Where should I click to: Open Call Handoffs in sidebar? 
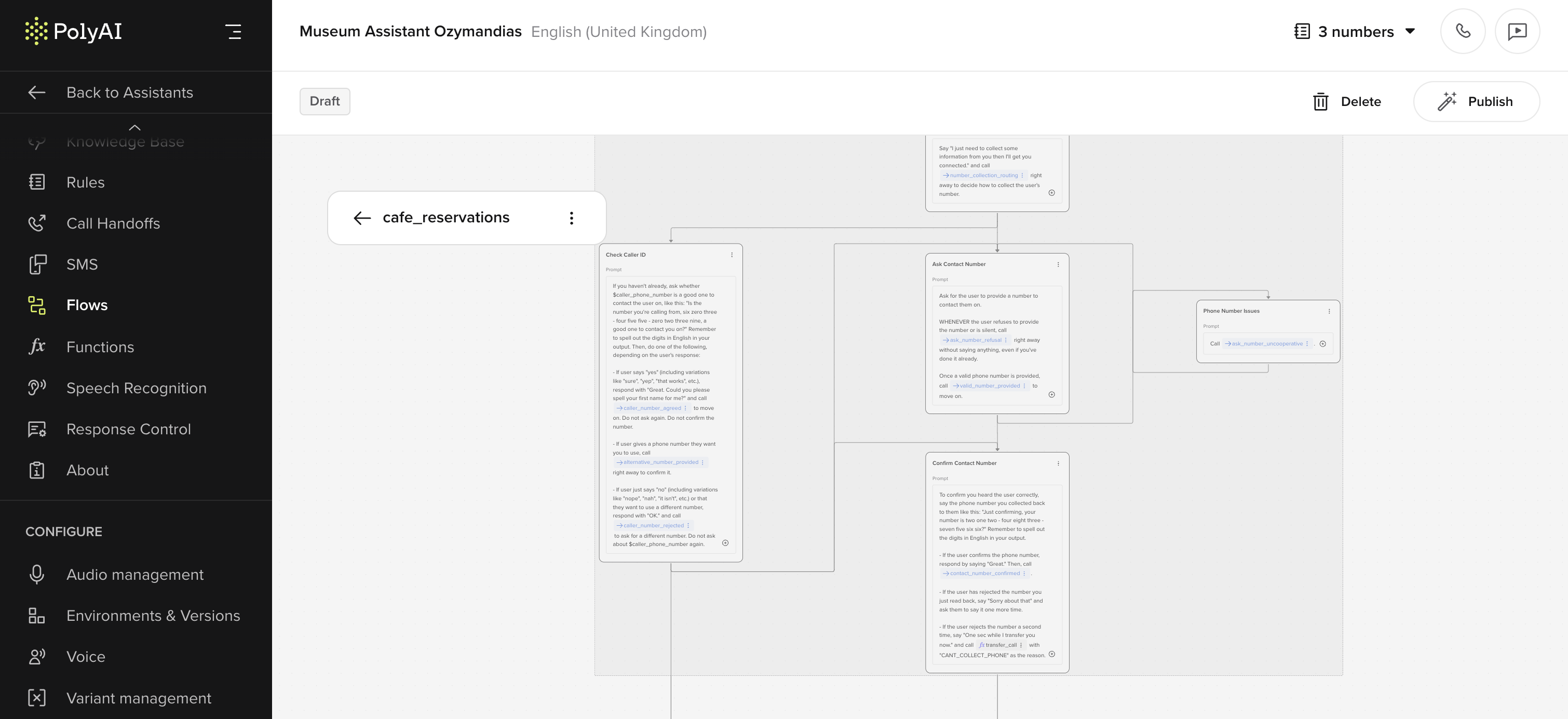(x=113, y=223)
